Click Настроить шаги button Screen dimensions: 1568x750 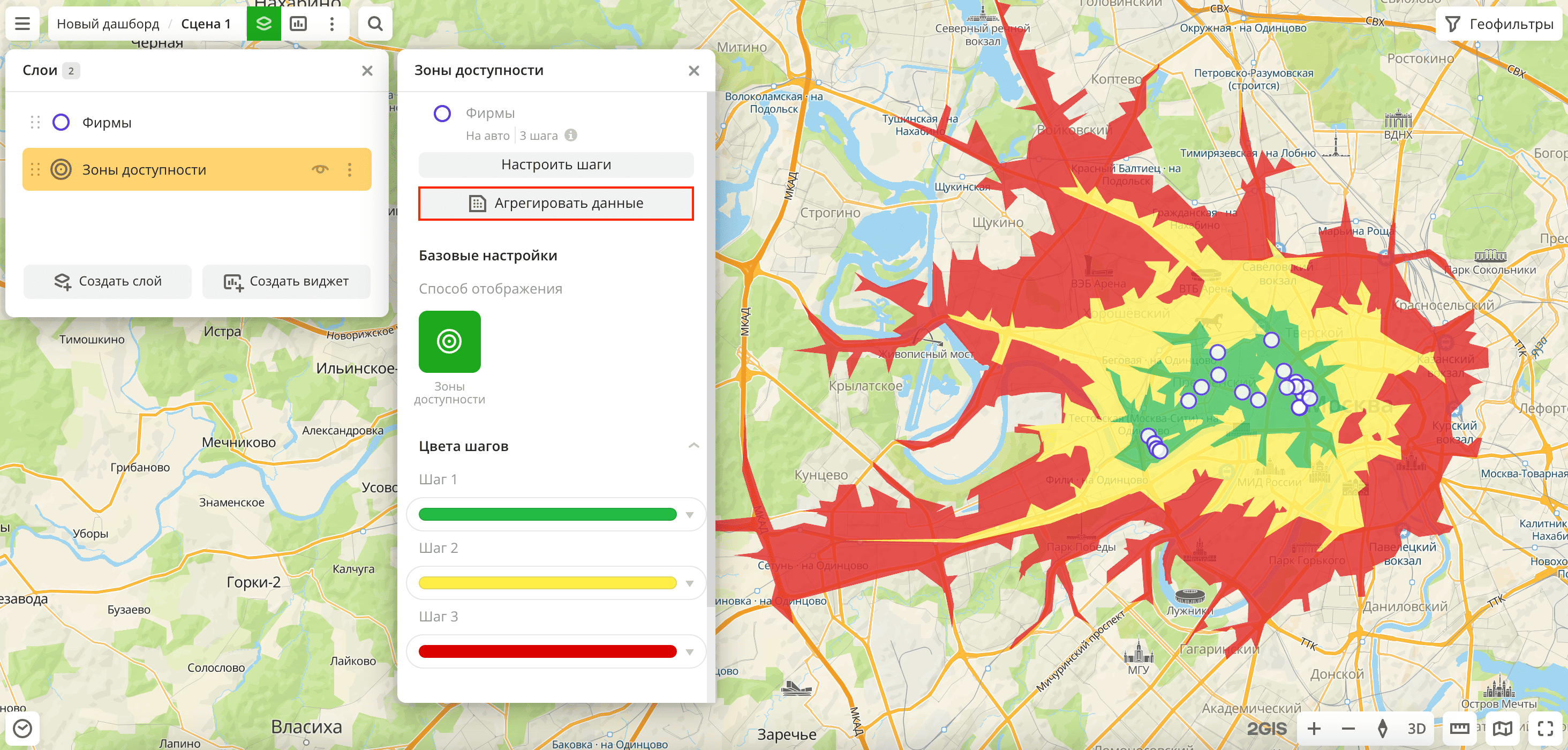click(x=556, y=164)
